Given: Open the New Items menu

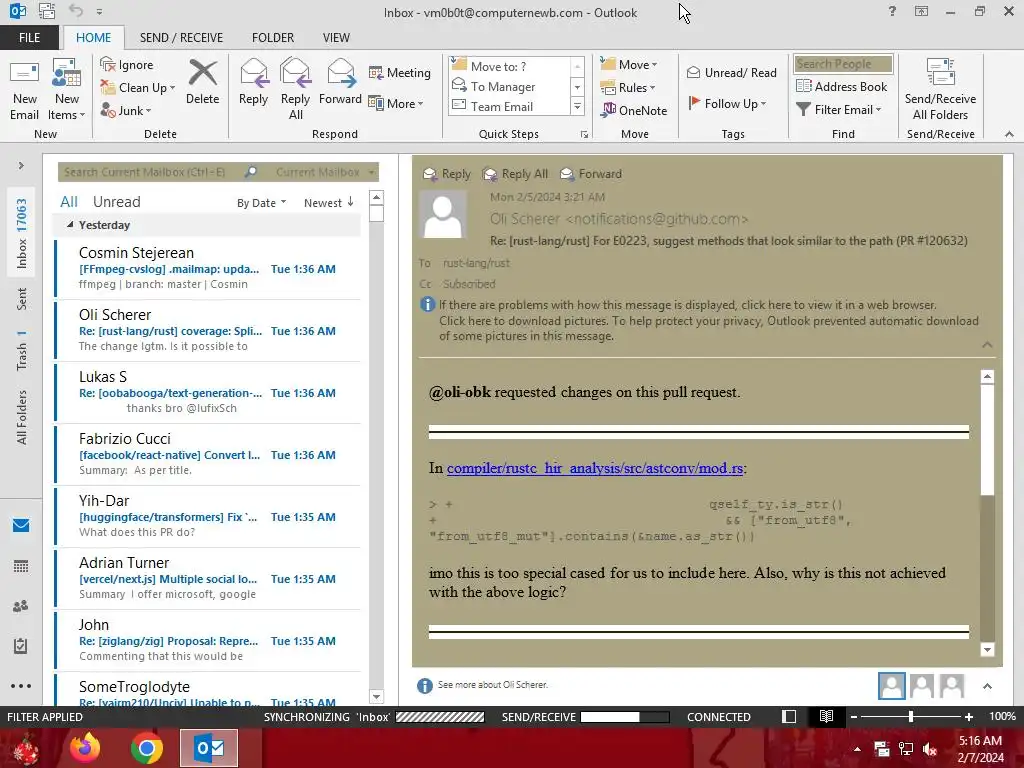Looking at the screenshot, I should click(x=67, y=90).
